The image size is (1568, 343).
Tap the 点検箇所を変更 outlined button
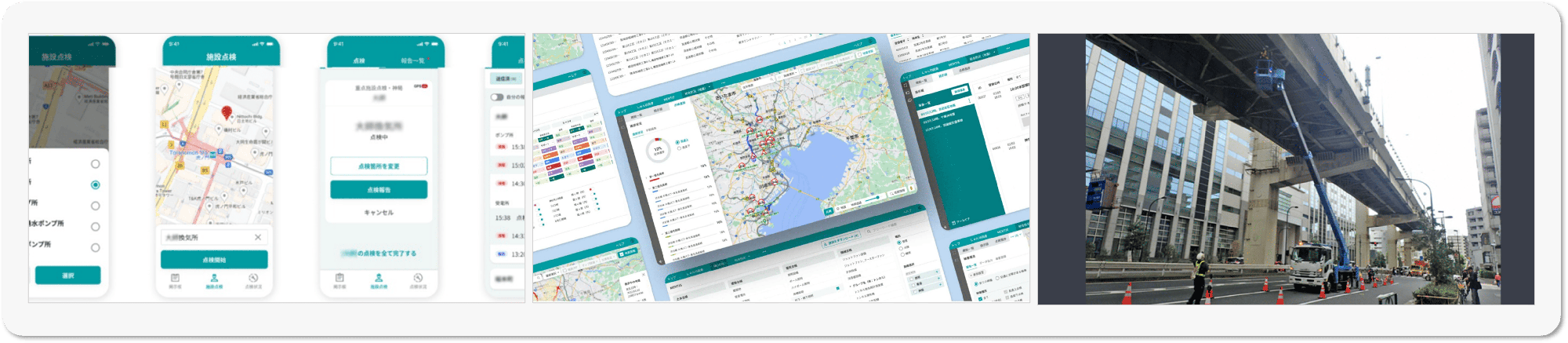point(379,166)
